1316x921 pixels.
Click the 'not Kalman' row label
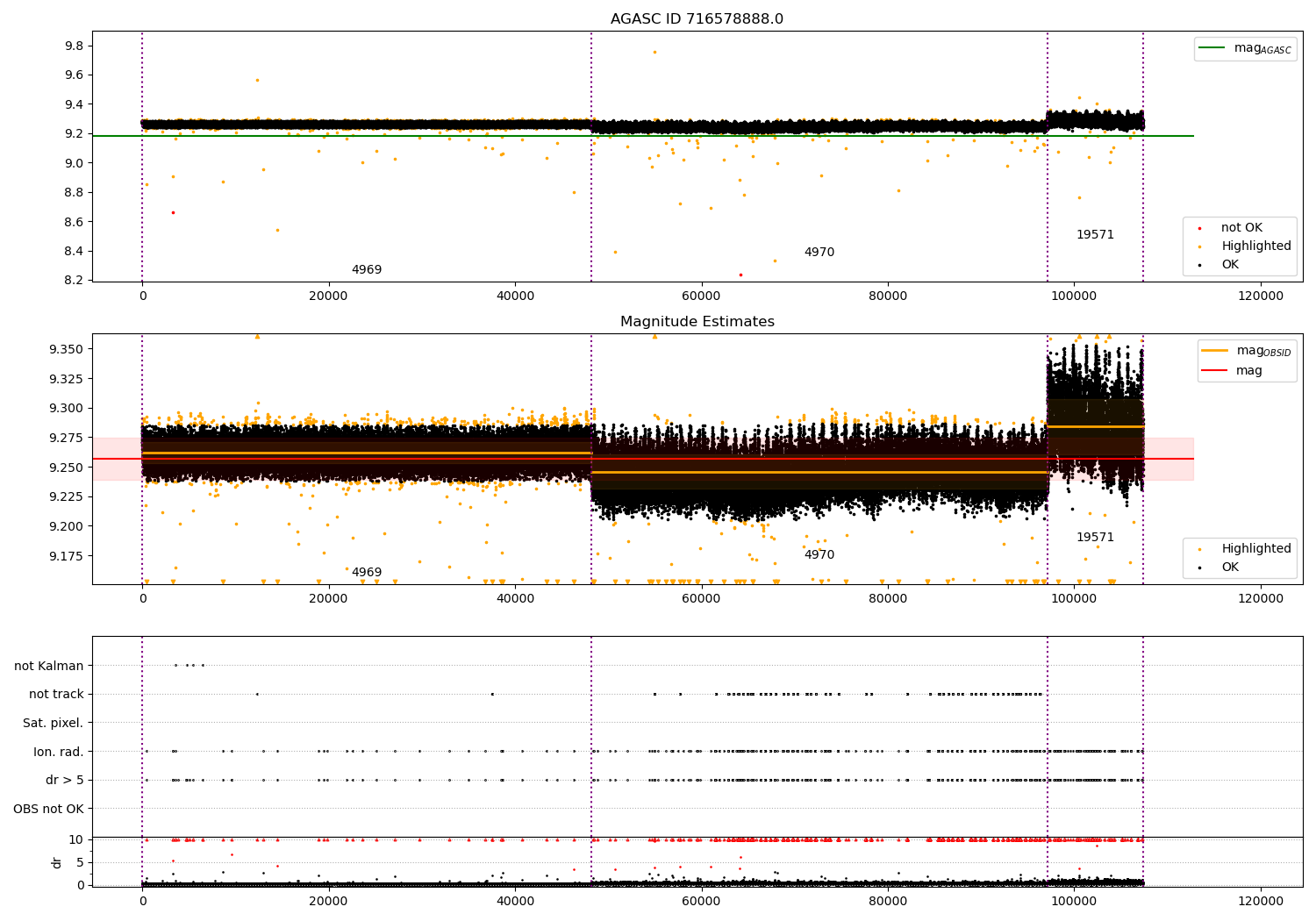point(49,666)
